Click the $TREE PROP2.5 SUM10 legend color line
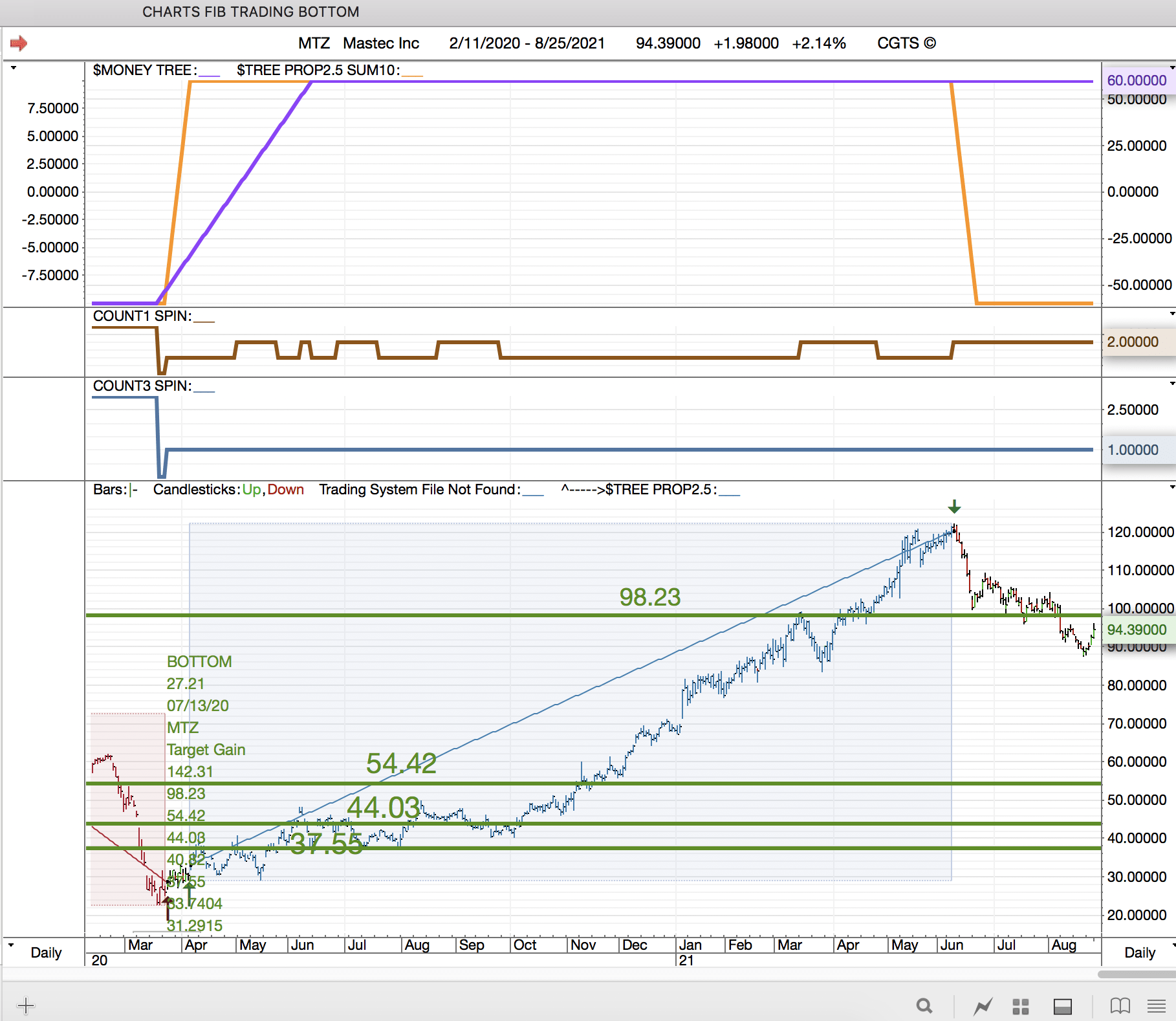1176x1021 pixels. pyautogui.click(x=412, y=75)
